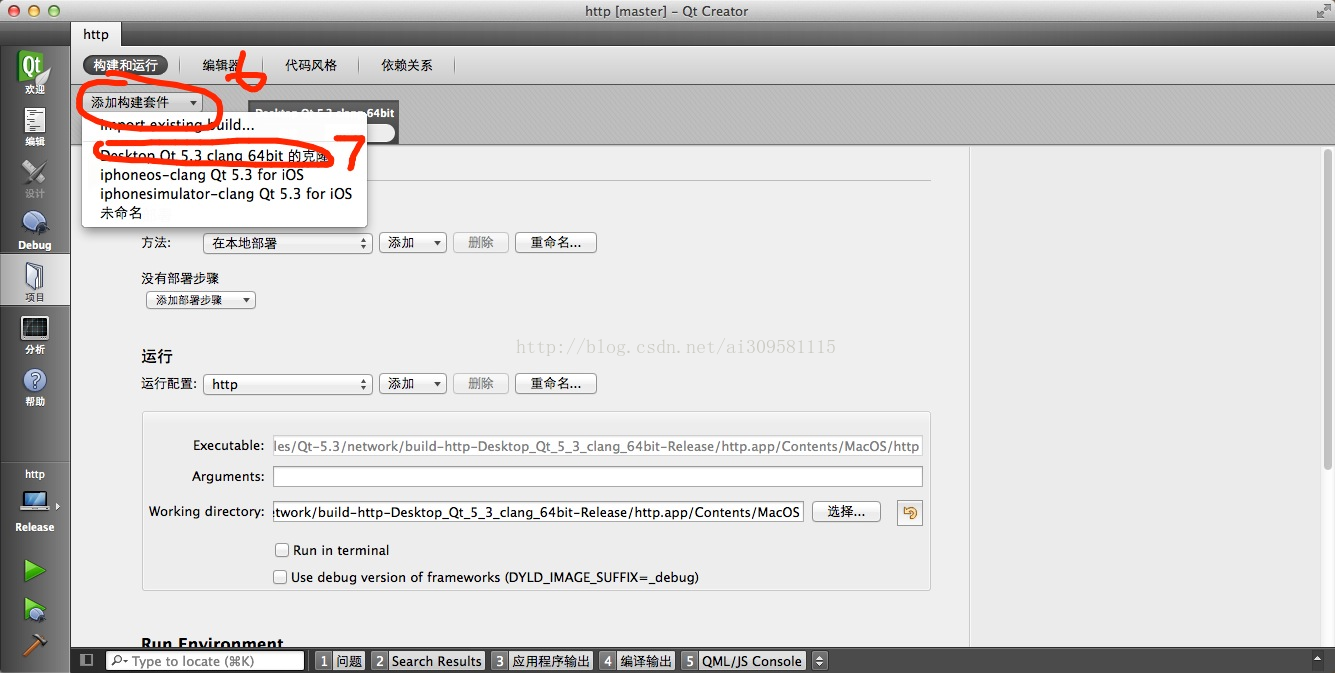This screenshot has width=1335, height=673.
Task: Click deployment 重命名... button
Action: [x=556, y=243]
